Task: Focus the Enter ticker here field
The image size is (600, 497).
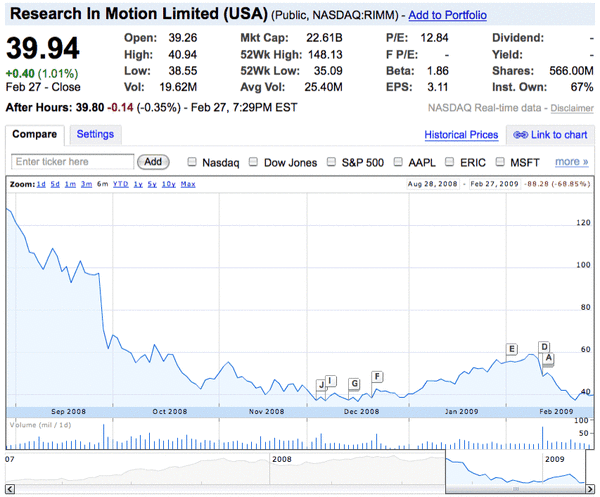Action: pos(73,162)
